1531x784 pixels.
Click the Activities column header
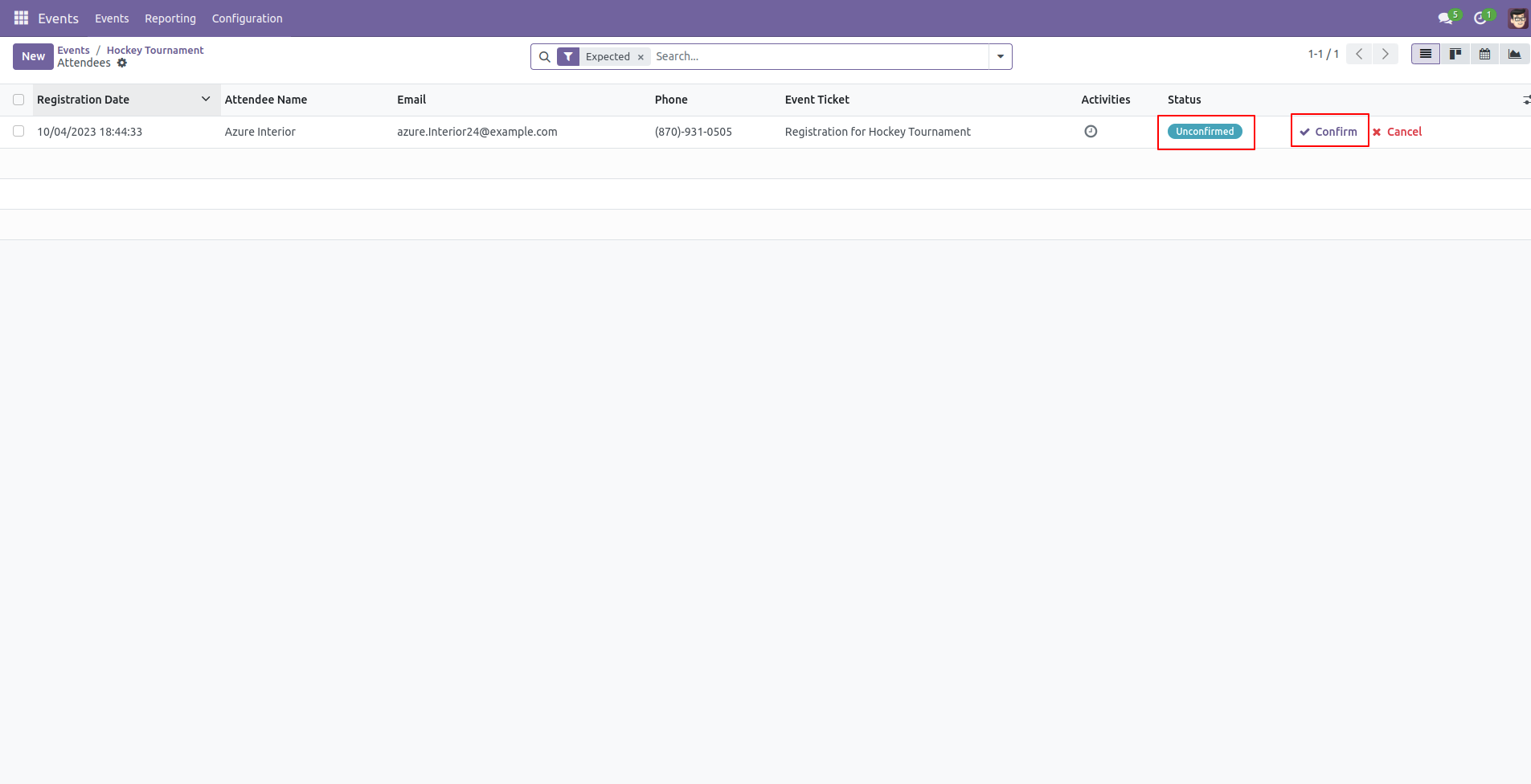click(1106, 100)
